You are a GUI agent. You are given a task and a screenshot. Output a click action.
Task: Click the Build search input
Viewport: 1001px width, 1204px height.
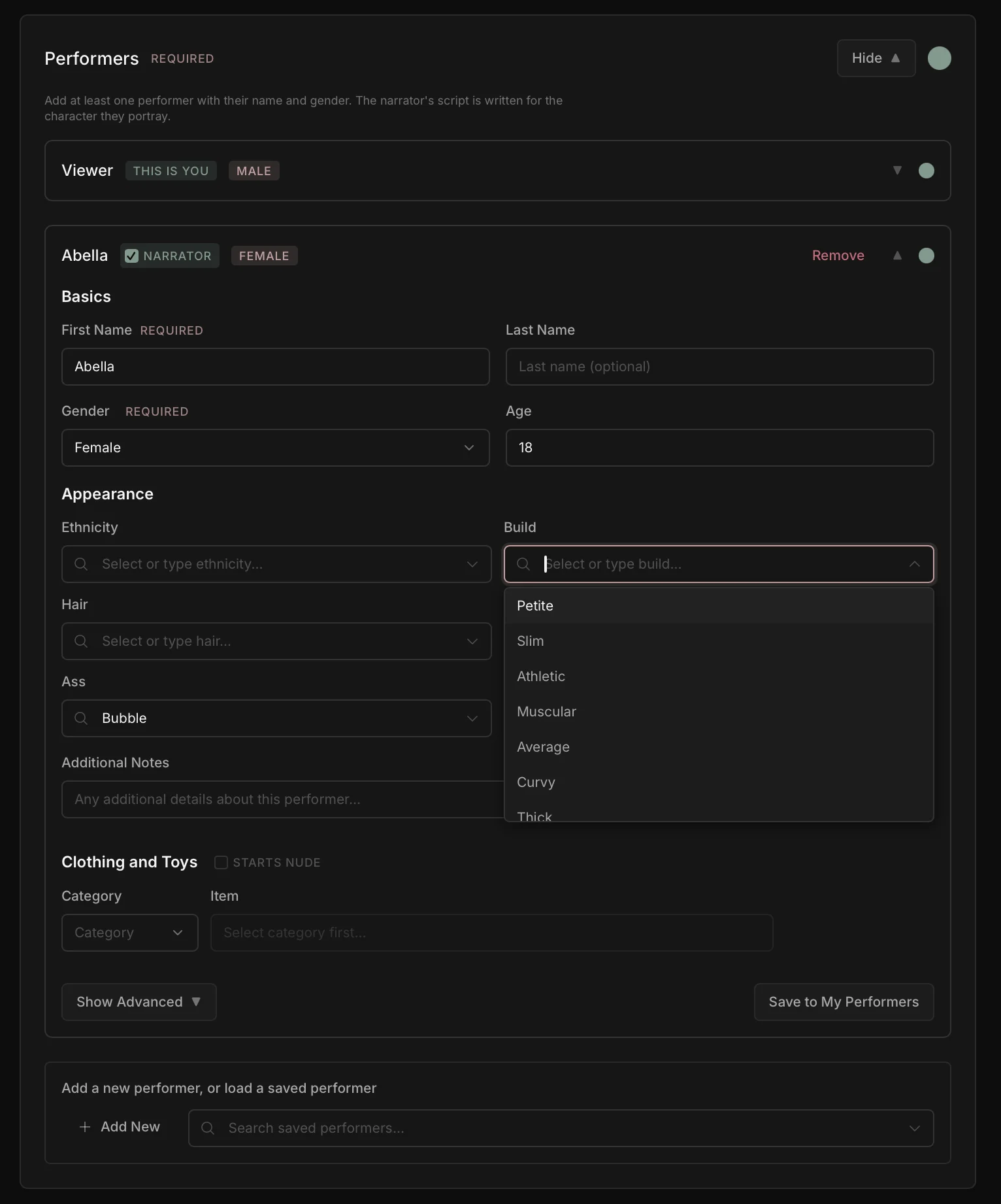click(719, 564)
